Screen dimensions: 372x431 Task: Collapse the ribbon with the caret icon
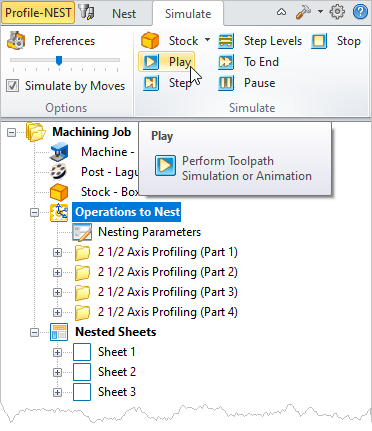pyautogui.click(x=282, y=12)
